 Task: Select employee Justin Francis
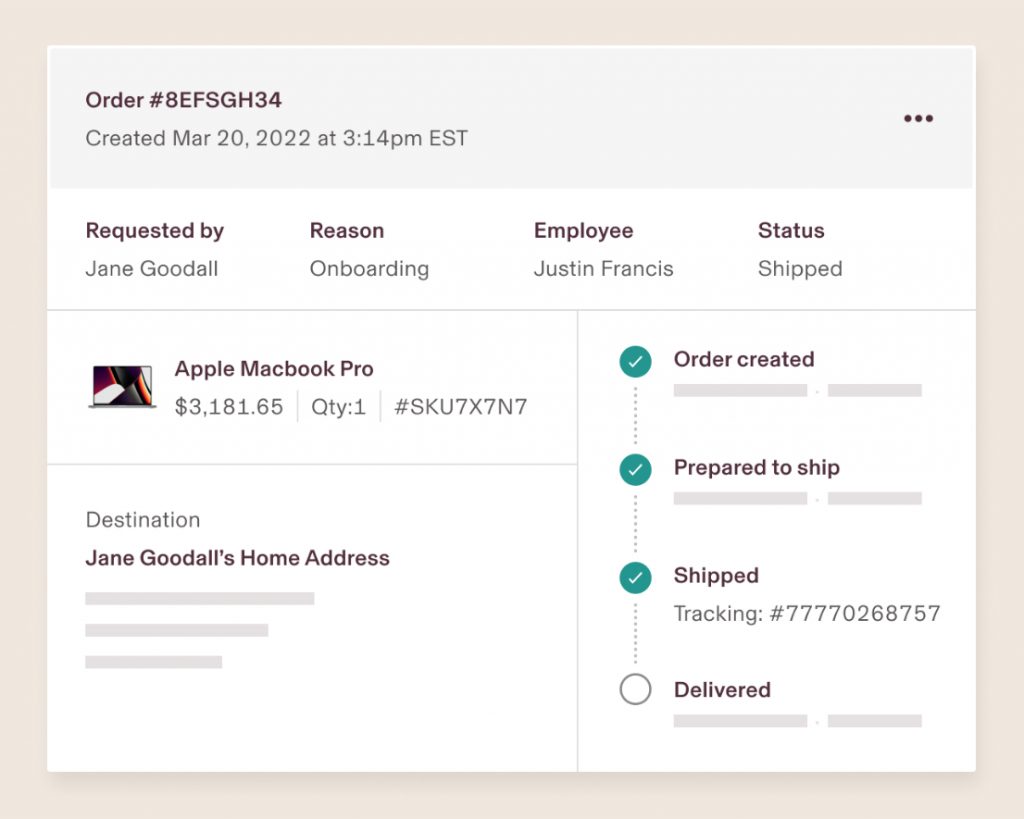pyautogui.click(x=603, y=268)
